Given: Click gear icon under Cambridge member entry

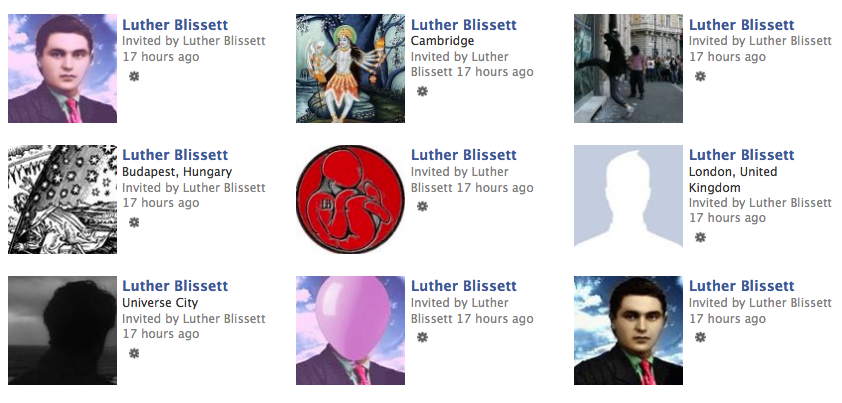Looking at the screenshot, I should pyautogui.click(x=423, y=91).
